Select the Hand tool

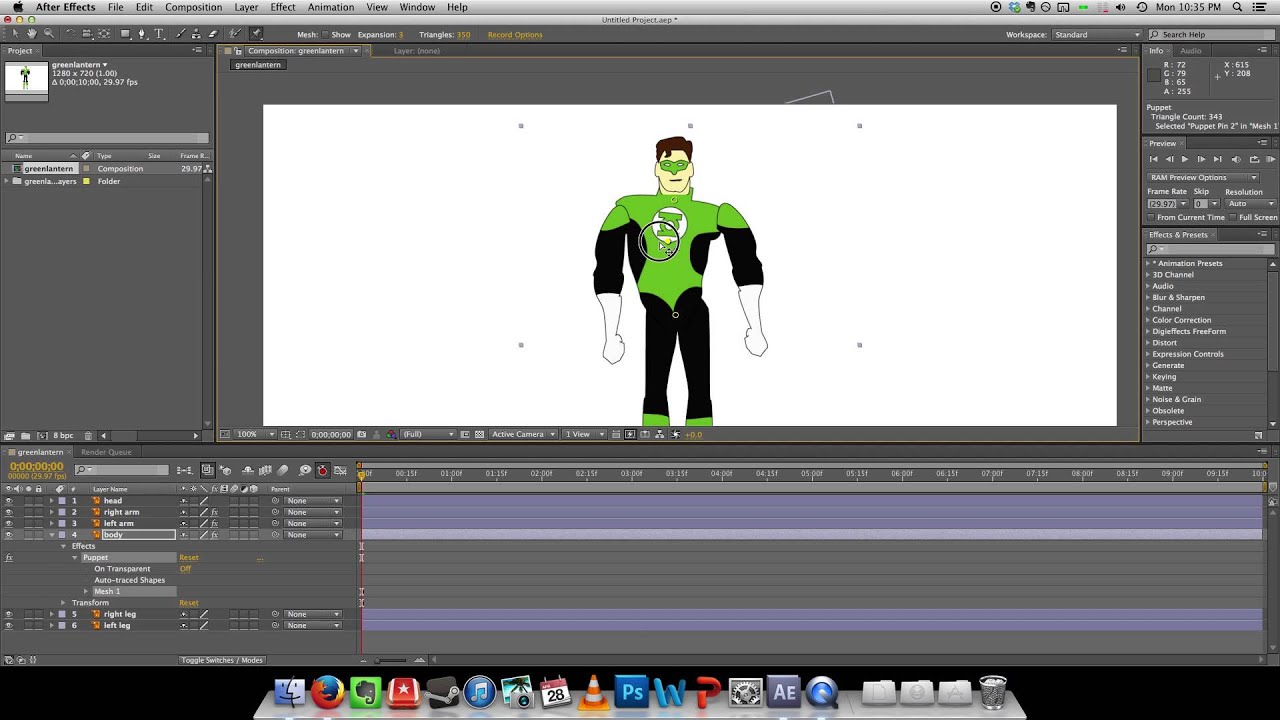point(32,34)
